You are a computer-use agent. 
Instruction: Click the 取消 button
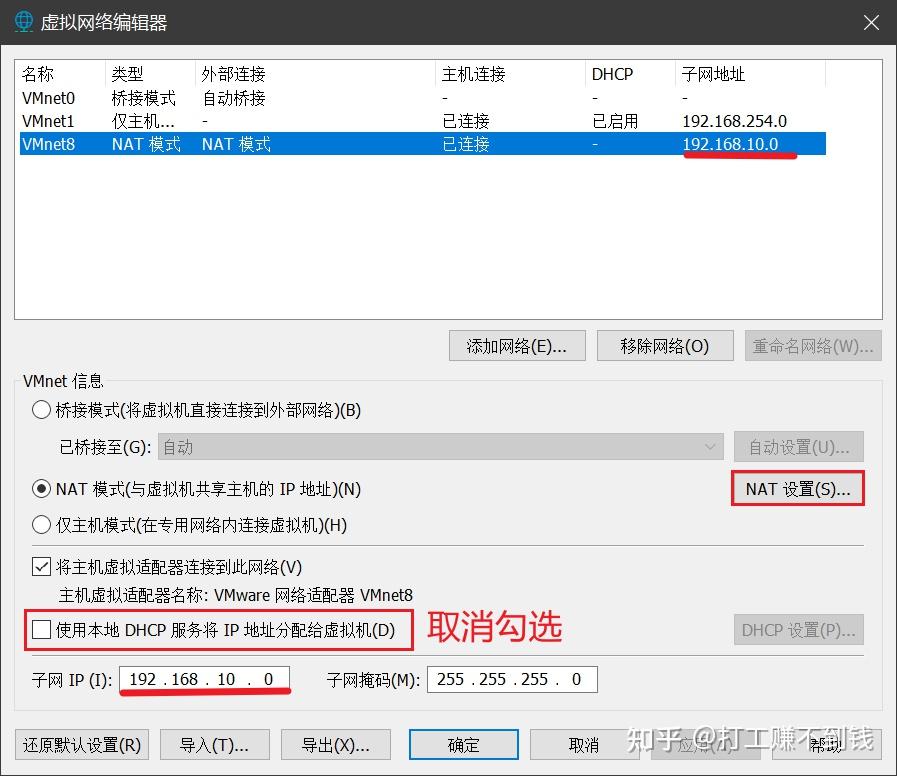coord(584,745)
